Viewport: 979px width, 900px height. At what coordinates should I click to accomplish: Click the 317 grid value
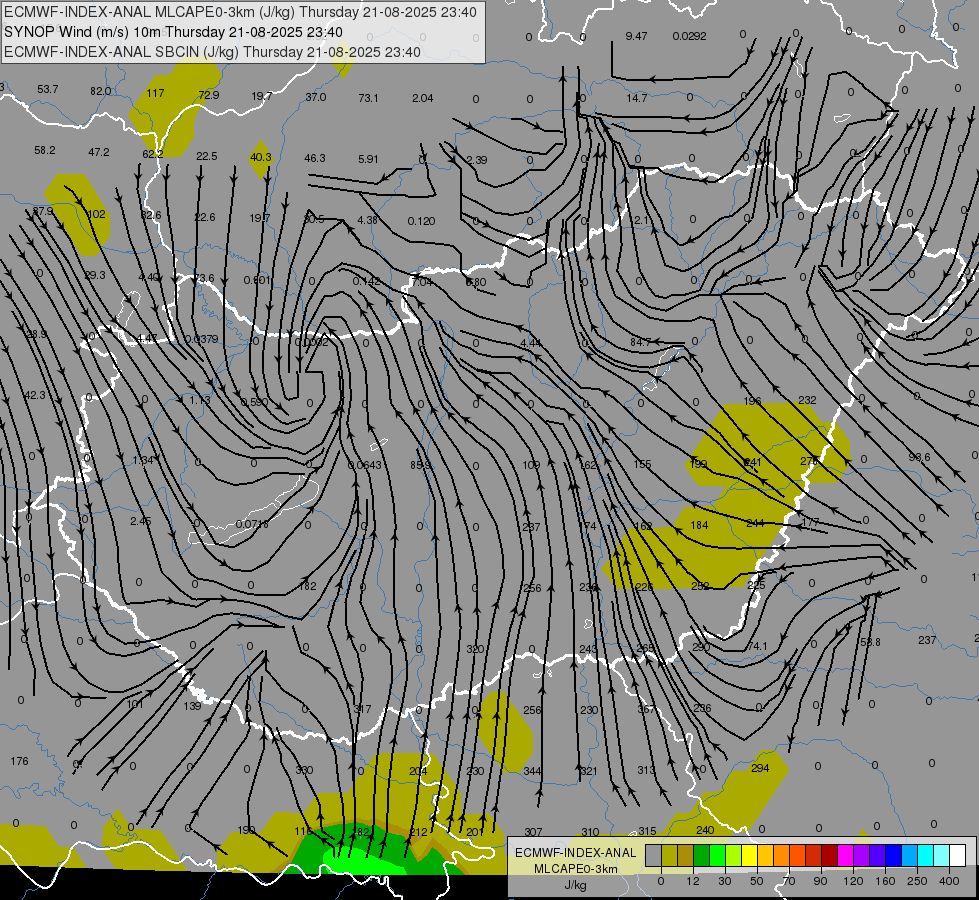362,709
